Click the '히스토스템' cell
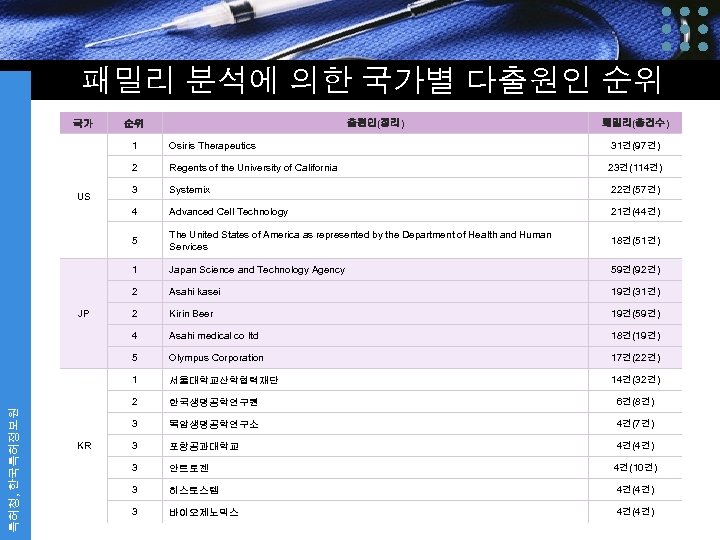This screenshot has width=720, height=540. click(x=375, y=490)
